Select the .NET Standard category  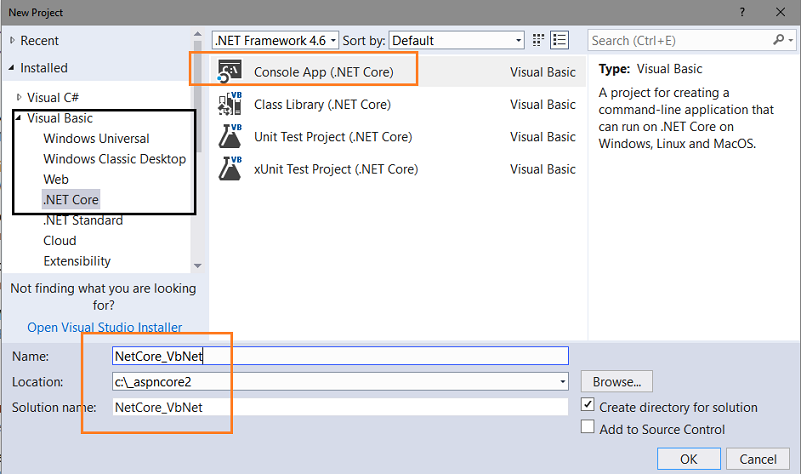click(83, 220)
